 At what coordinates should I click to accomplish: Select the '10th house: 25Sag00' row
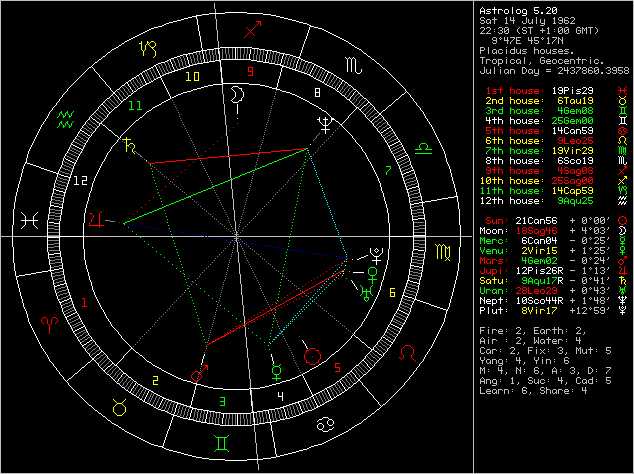pos(554,180)
